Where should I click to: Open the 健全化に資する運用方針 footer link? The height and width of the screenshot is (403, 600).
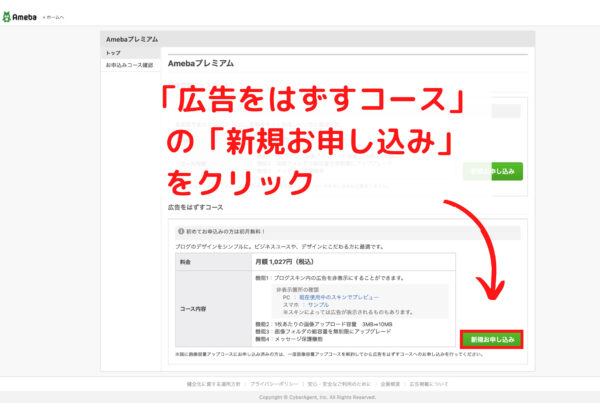pos(214,384)
